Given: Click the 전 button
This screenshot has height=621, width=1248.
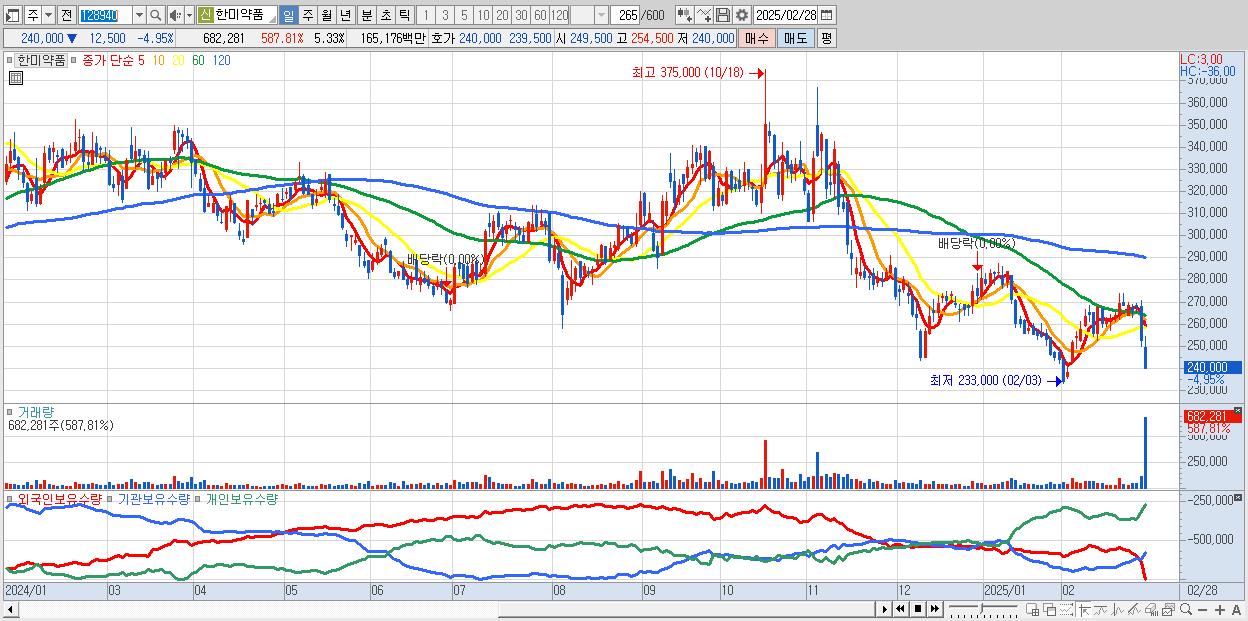Looking at the screenshot, I should [x=66, y=15].
